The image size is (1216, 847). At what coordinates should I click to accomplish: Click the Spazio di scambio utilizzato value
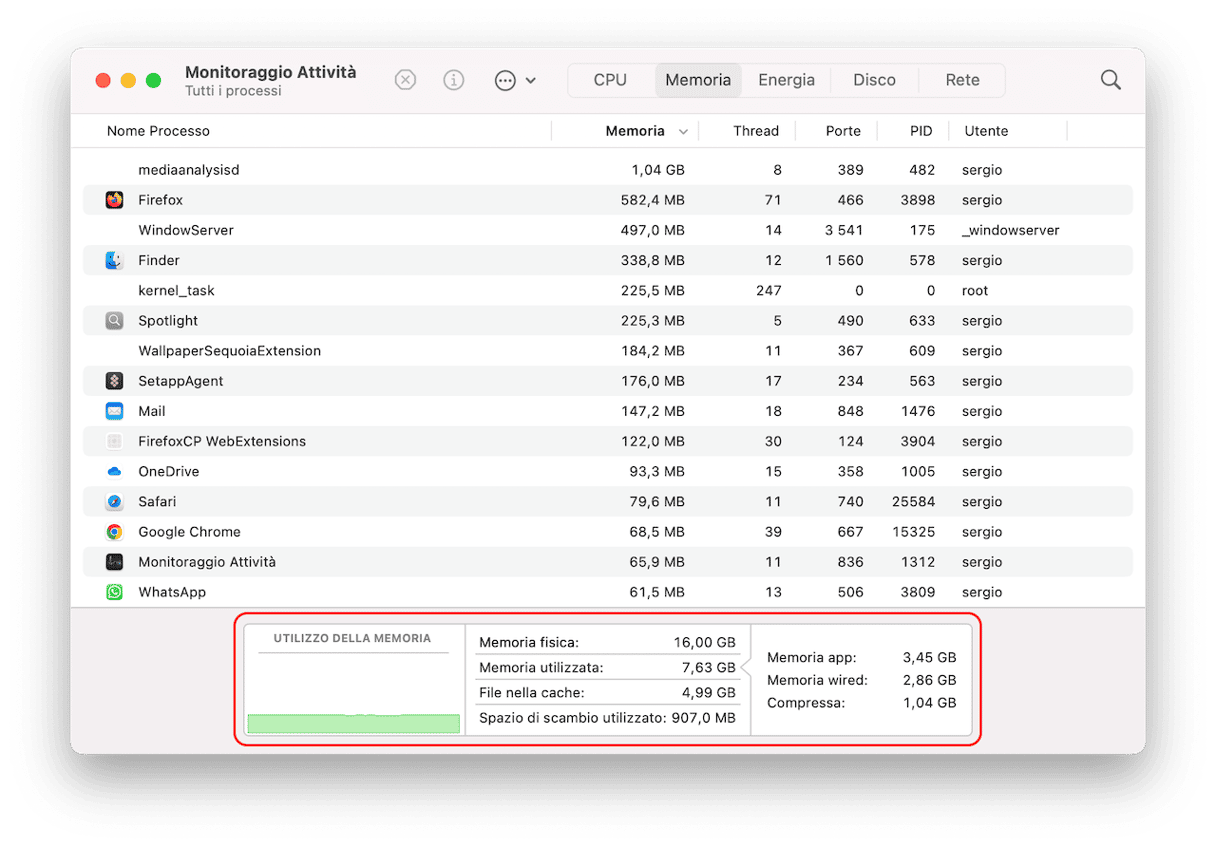(x=703, y=717)
